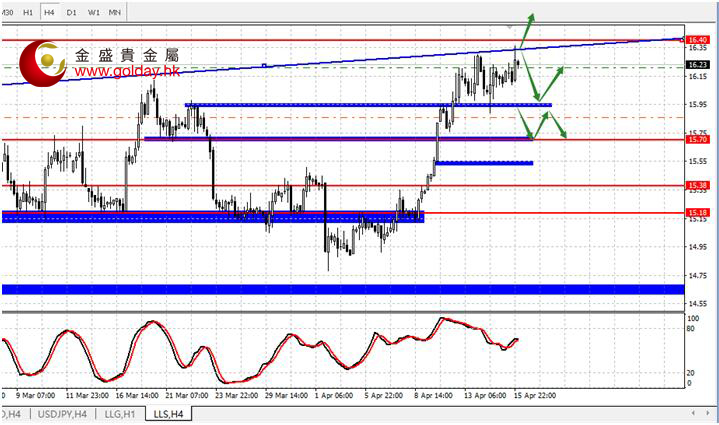Select the H4 timeframe button
The image size is (719, 425).
tap(49, 13)
